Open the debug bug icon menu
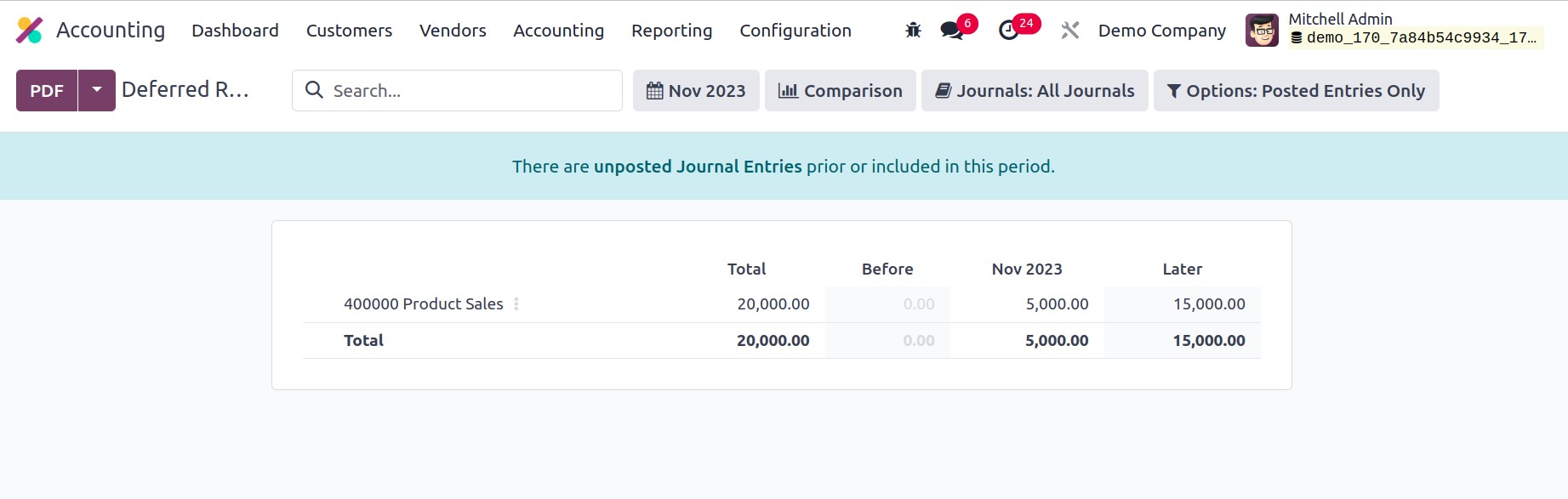 (913, 31)
